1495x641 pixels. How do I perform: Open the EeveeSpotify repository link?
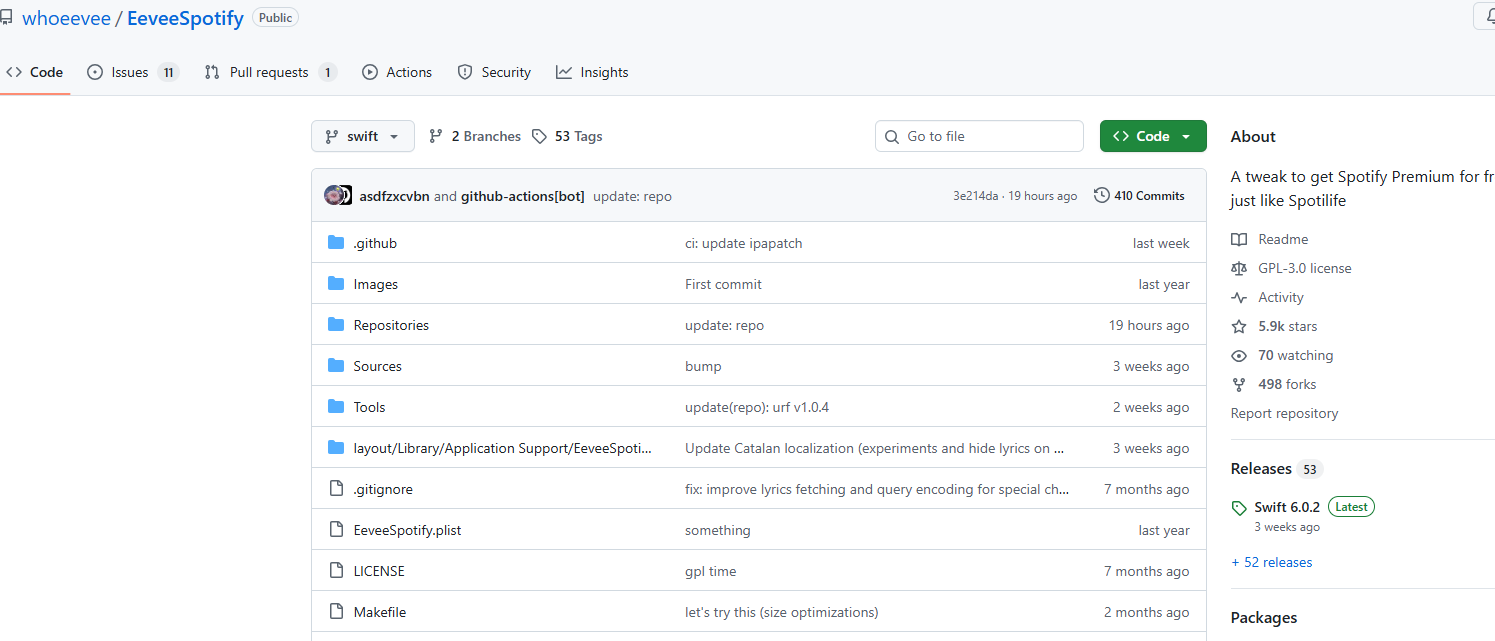click(185, 18)
